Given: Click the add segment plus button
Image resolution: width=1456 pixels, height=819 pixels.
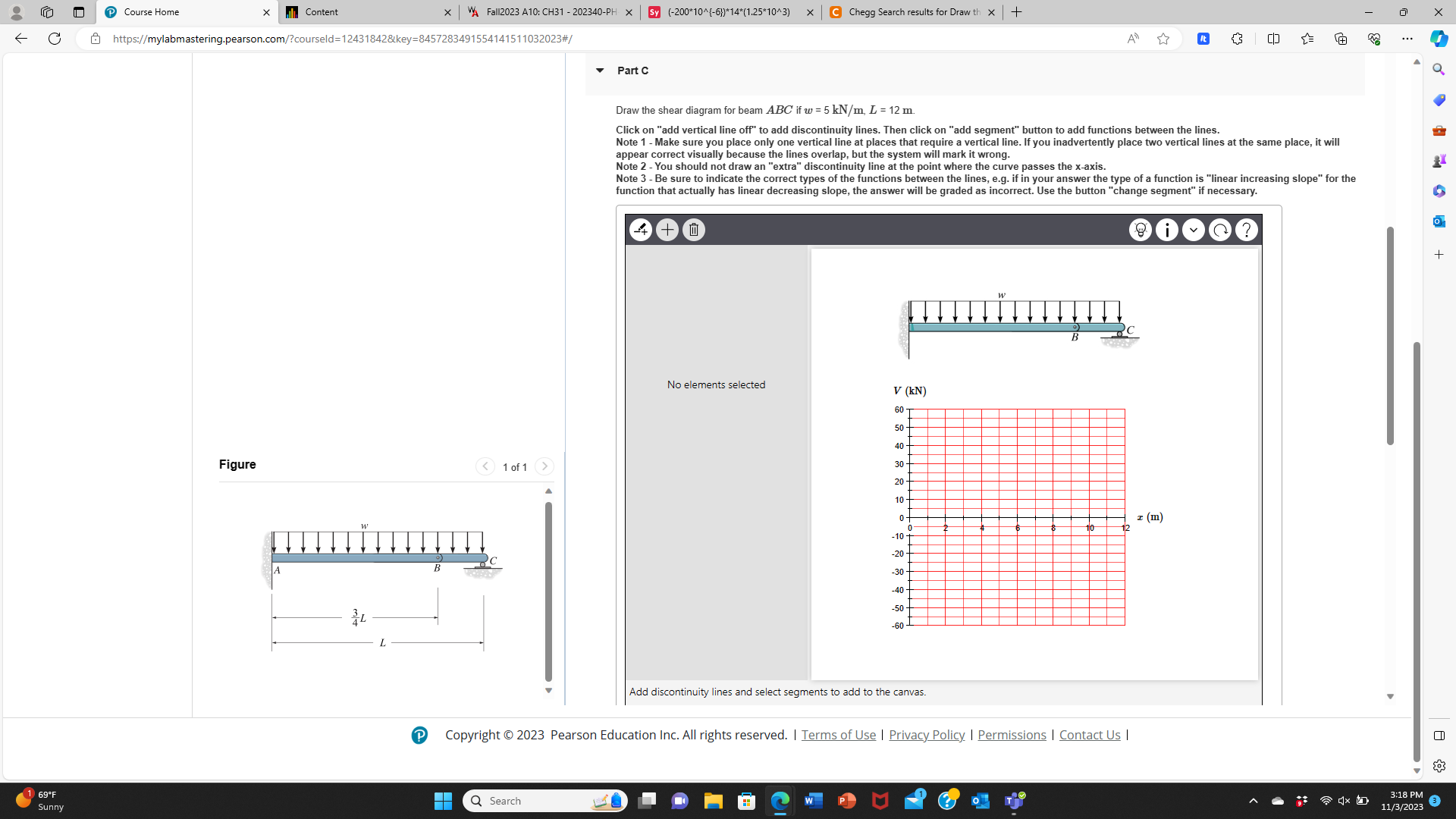Looking at the screenshot, I should click(667, 230).
